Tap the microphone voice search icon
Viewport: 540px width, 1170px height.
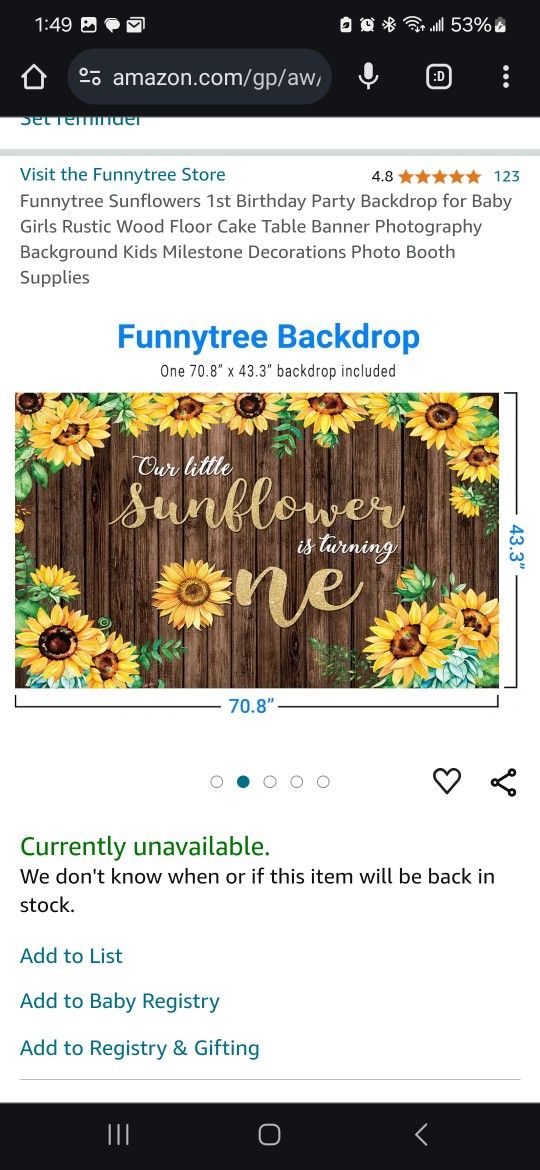[368, 76]
